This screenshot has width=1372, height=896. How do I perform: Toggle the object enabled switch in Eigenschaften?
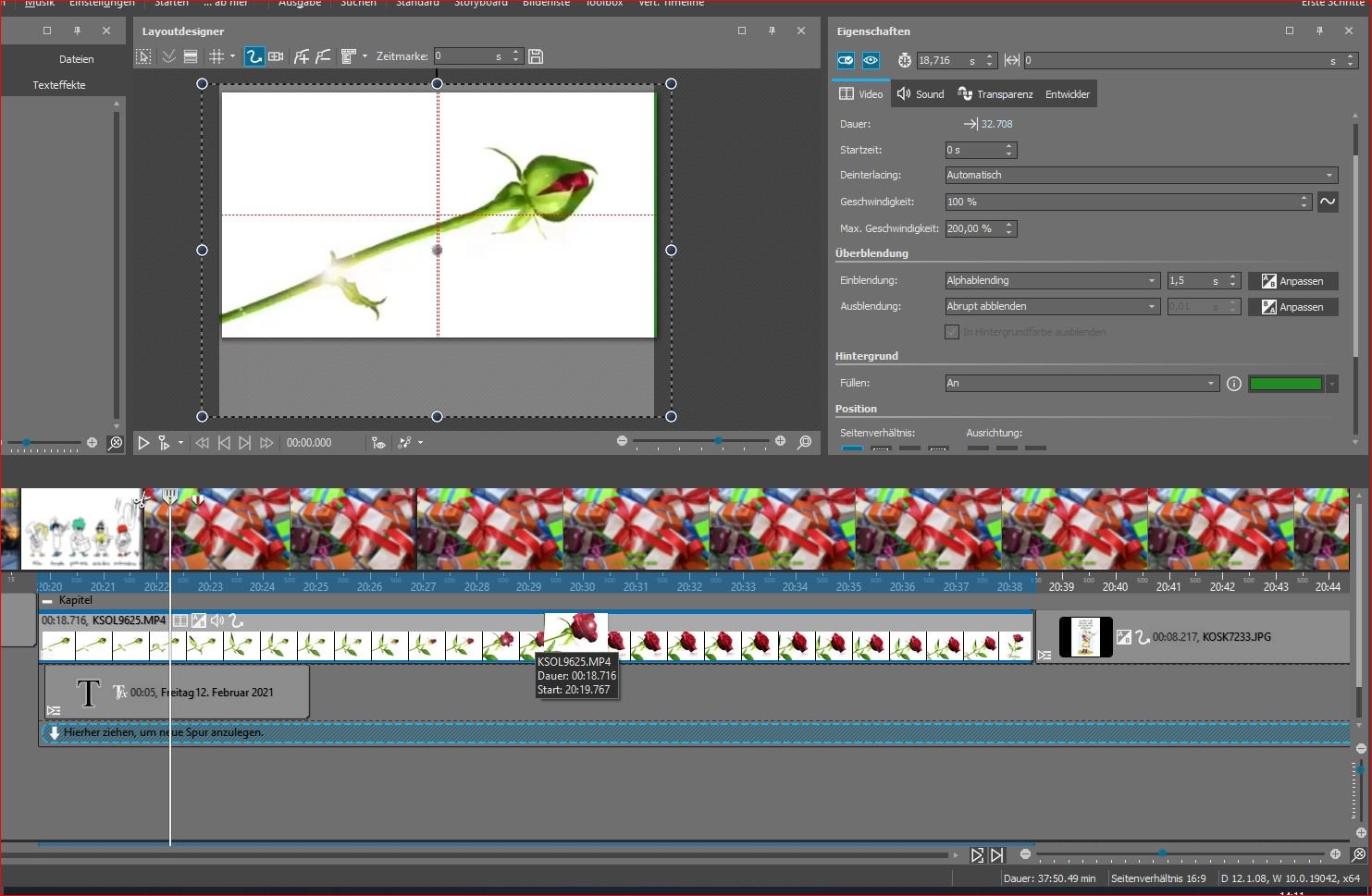(x=846, y=60)
